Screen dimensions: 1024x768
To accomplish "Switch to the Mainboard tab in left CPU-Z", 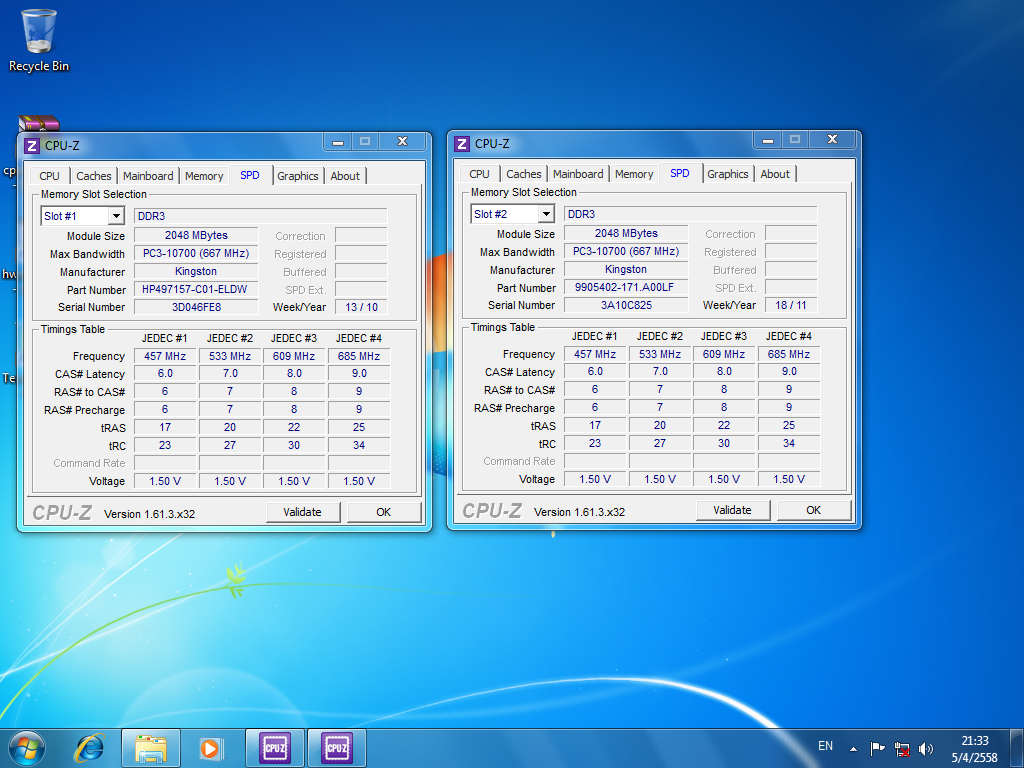I will pos(148,176).
